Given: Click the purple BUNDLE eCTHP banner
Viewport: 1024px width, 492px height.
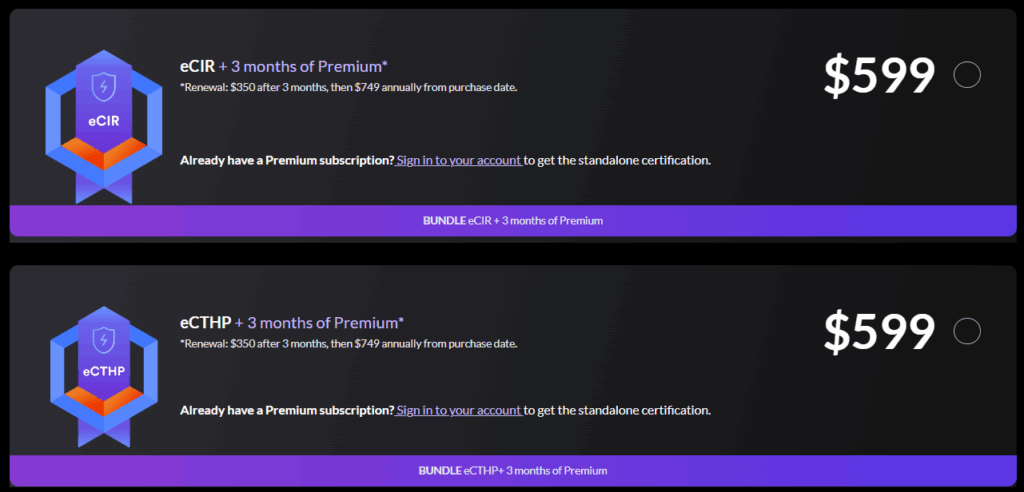Looking at the screenshot, I should coord(512,470).
